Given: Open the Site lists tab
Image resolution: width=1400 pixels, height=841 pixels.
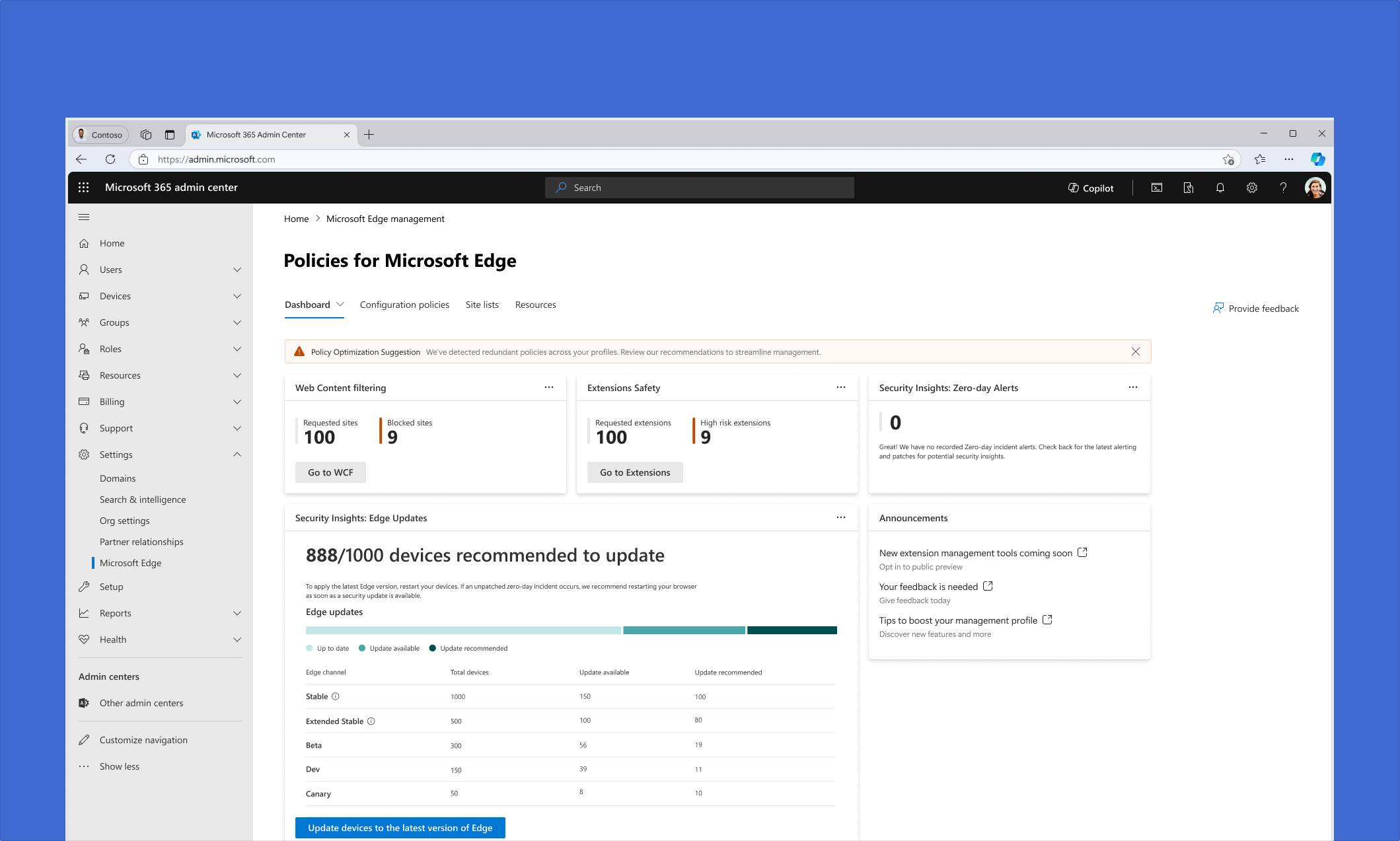Looking at the screenshot, I should [482, 305].
